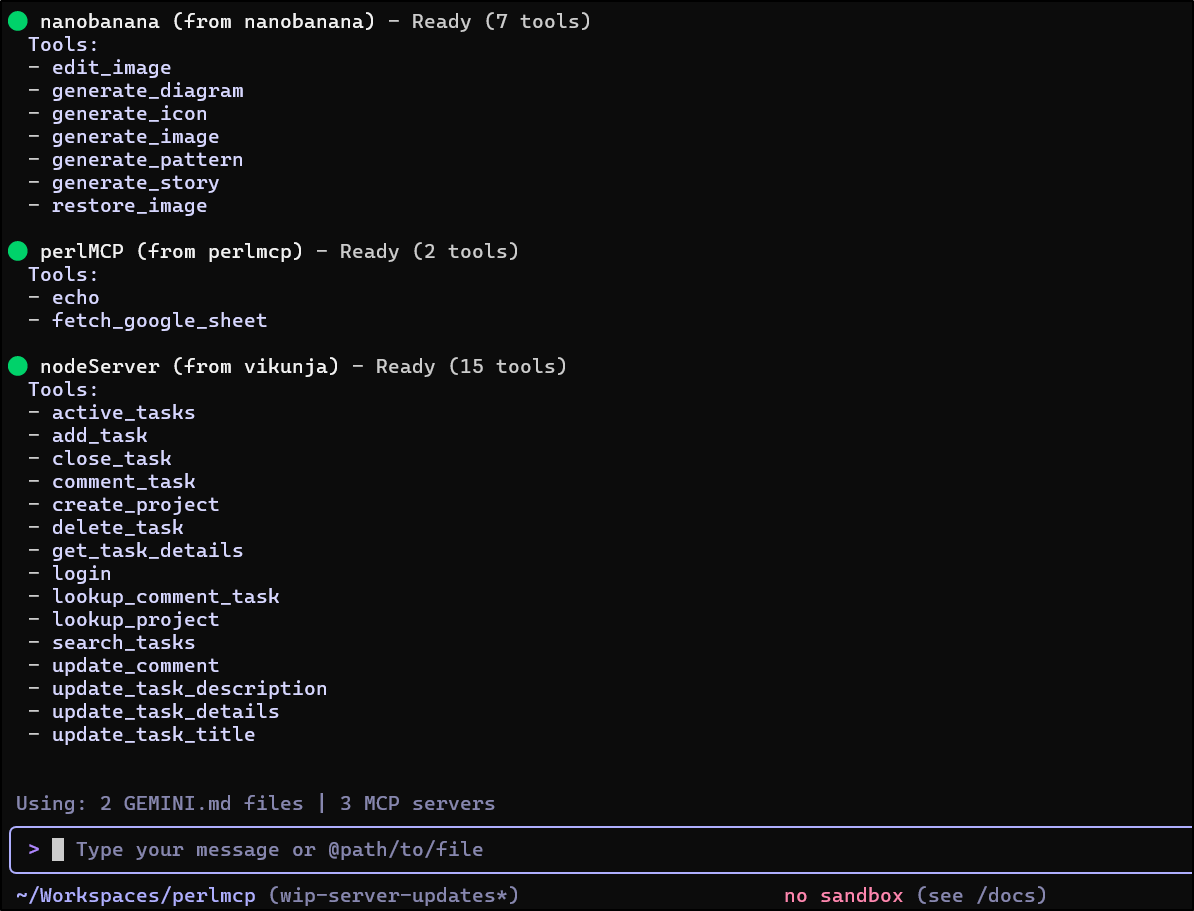Click the wip-server-updates branch indicator

click(x=393, y=896)
